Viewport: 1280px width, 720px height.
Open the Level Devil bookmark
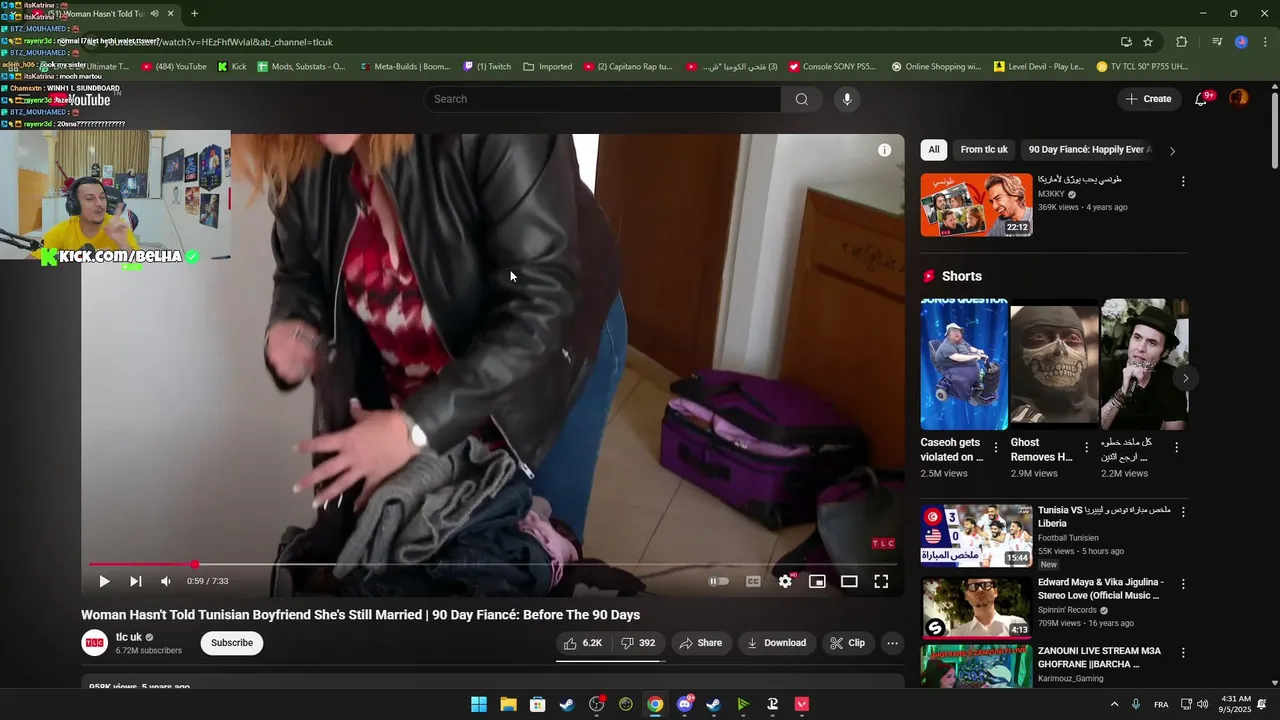pos(1039,67)
